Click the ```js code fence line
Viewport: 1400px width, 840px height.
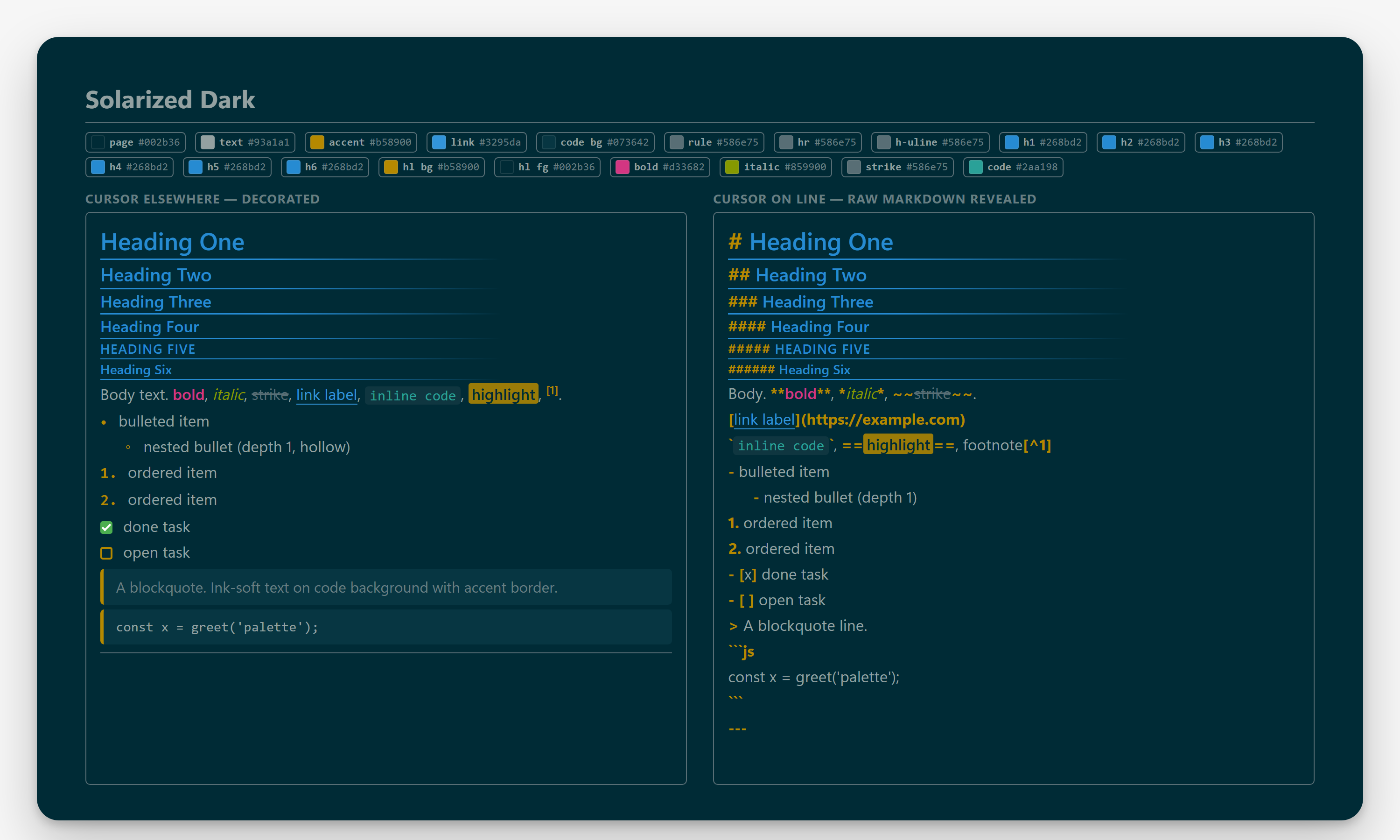pyautogui.click(x=742, y=651)
